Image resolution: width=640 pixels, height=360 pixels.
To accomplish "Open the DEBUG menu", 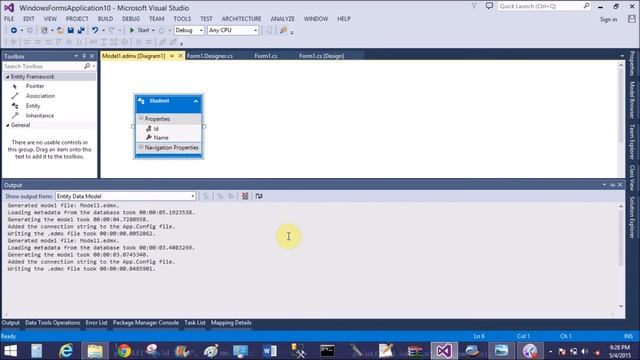I will (x=131, y=19).
